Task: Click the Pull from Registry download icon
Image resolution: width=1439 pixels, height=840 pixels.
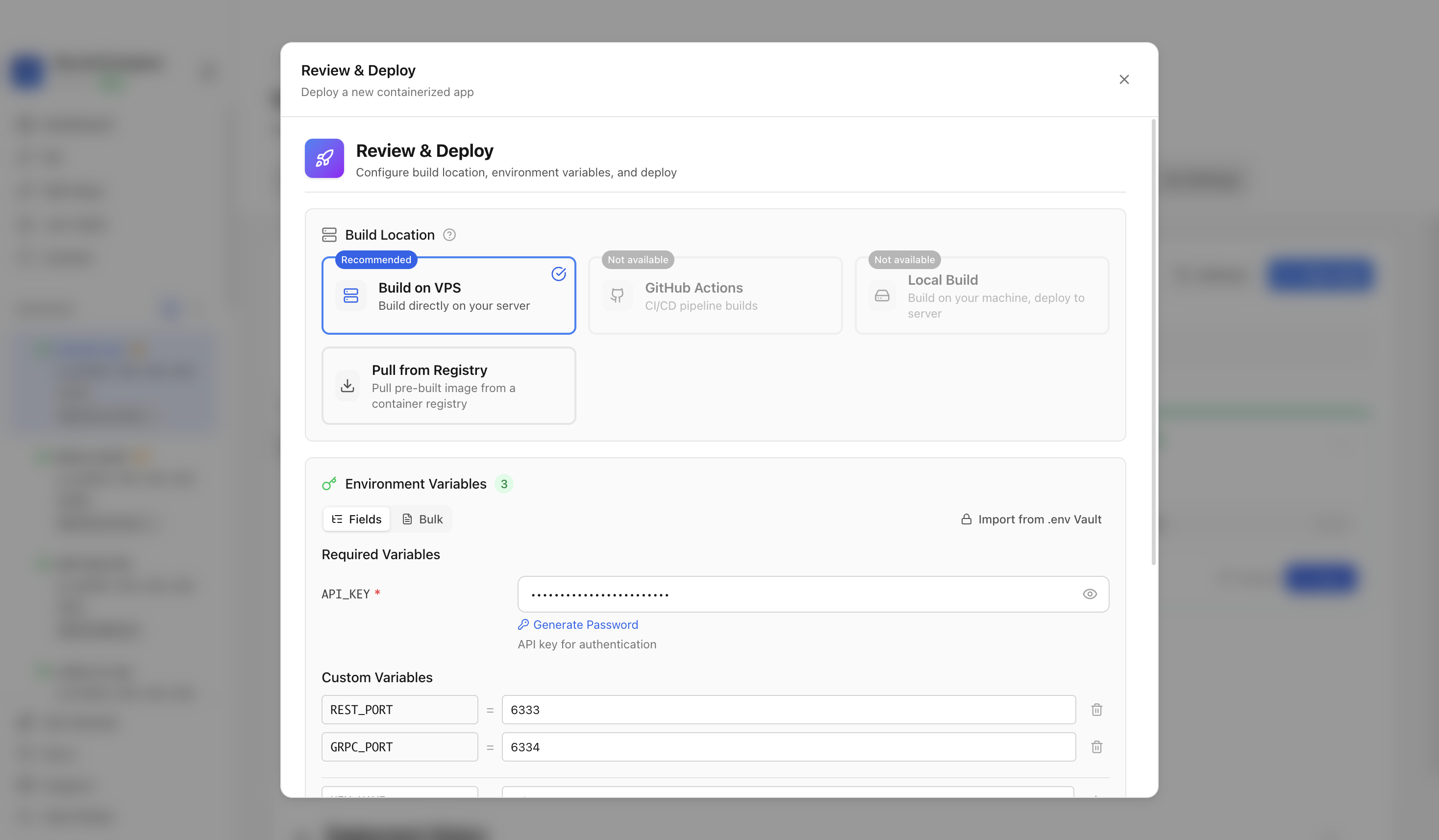Action: [x=347, y=386]
